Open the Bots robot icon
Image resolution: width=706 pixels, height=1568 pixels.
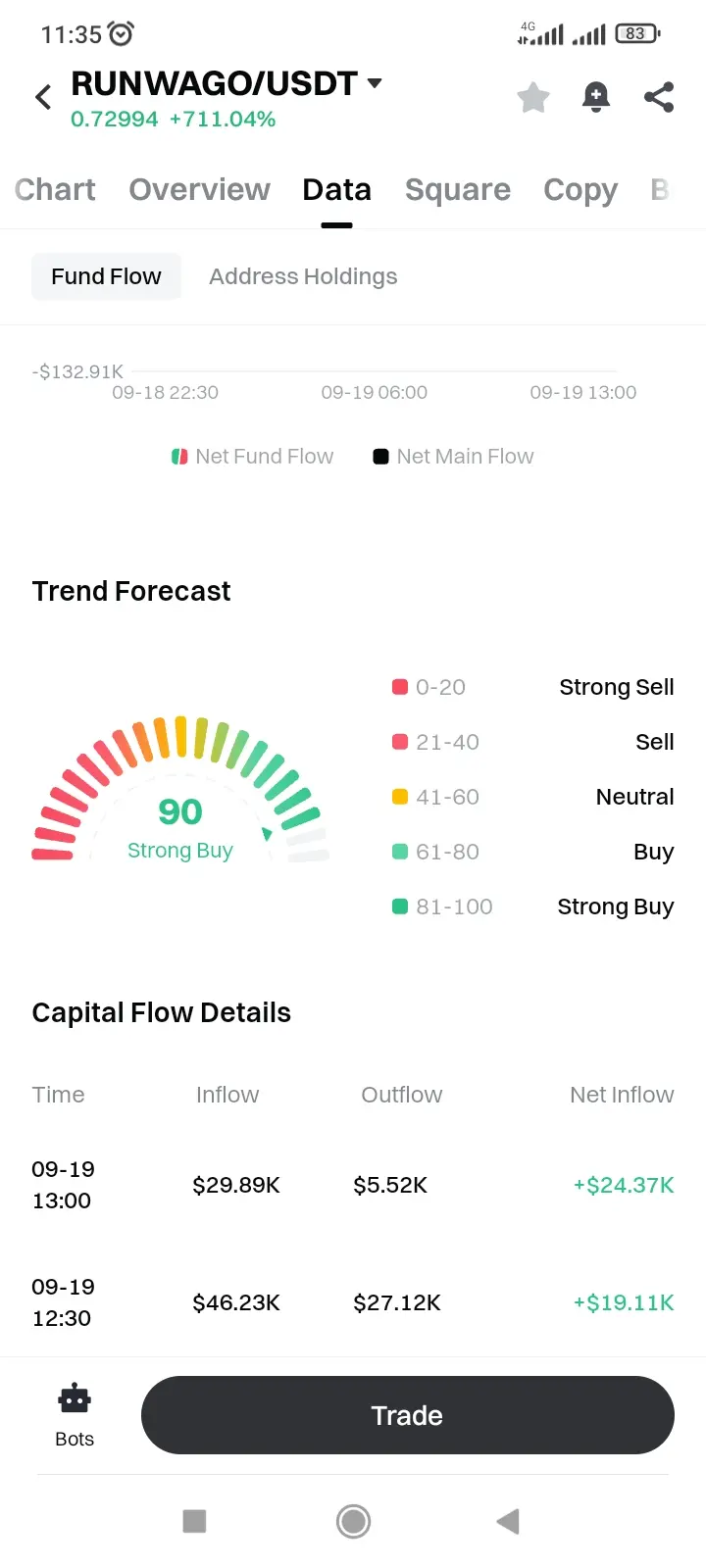pos(75,1399)
